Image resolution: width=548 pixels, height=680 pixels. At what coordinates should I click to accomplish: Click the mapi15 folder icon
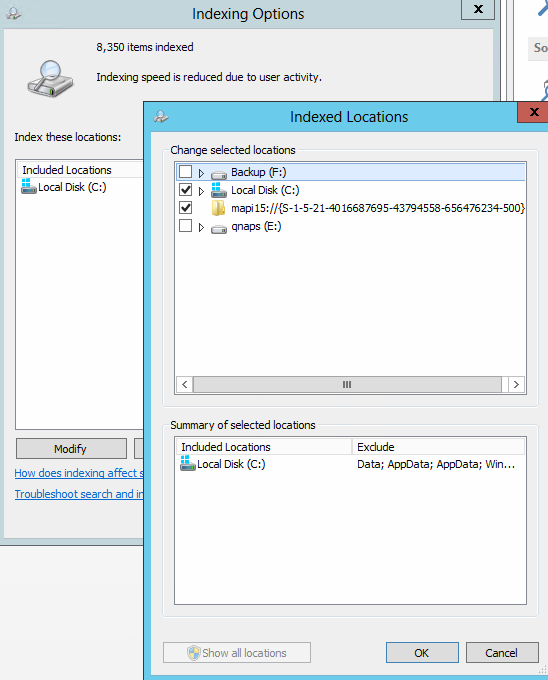[x=218, y=208]
